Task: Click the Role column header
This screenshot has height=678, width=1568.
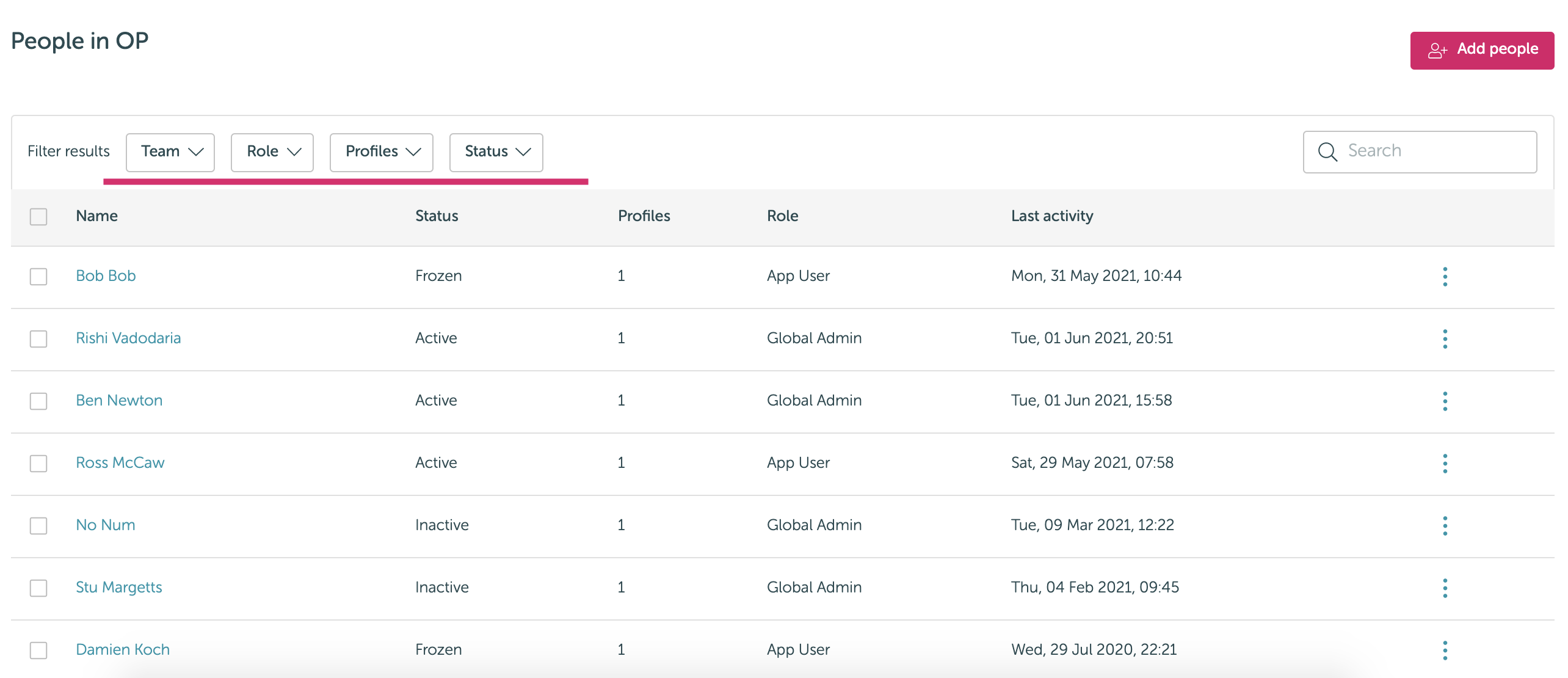Action: click(x=783, y=216)
